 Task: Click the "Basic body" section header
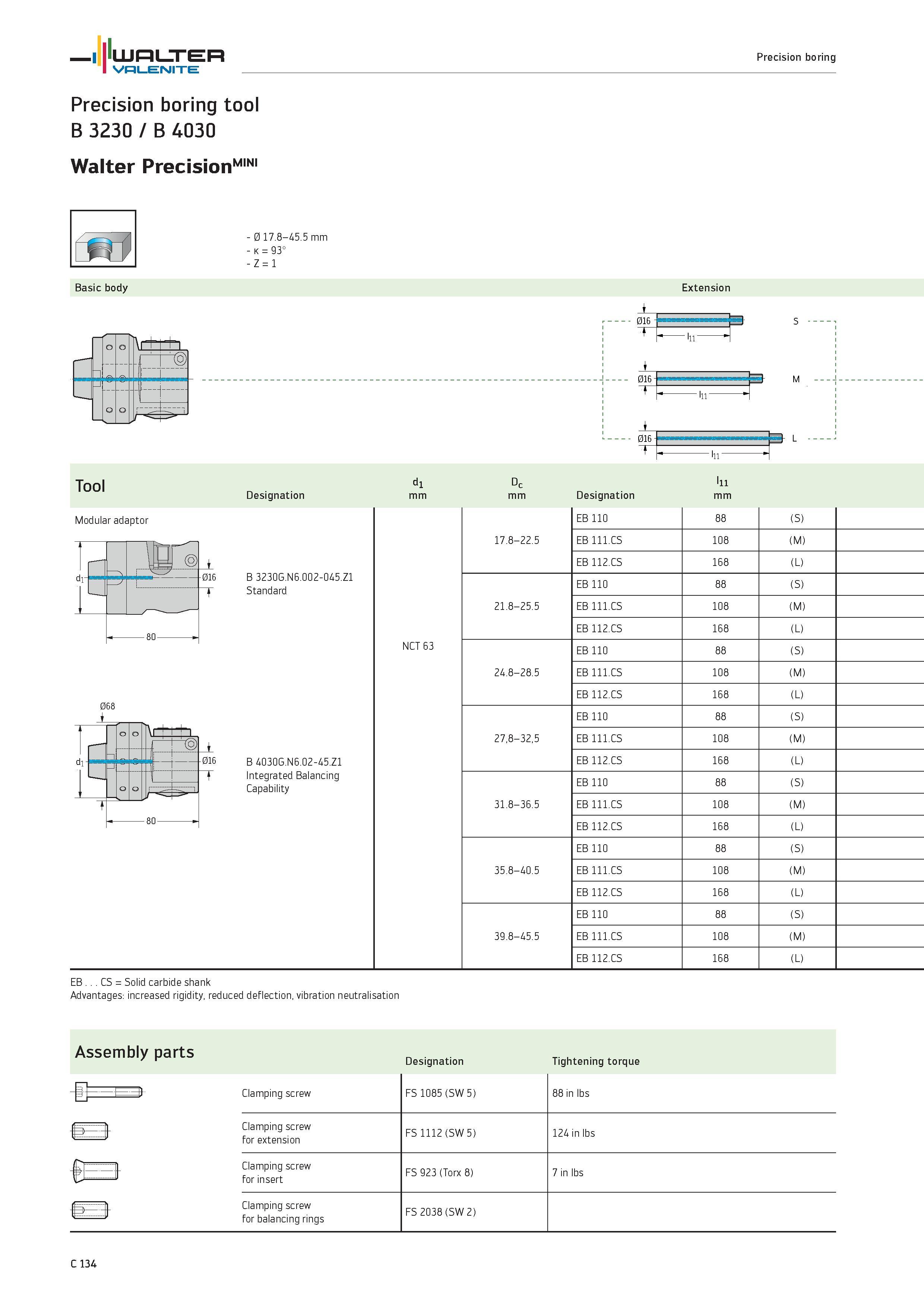click(x=101, y=288)
